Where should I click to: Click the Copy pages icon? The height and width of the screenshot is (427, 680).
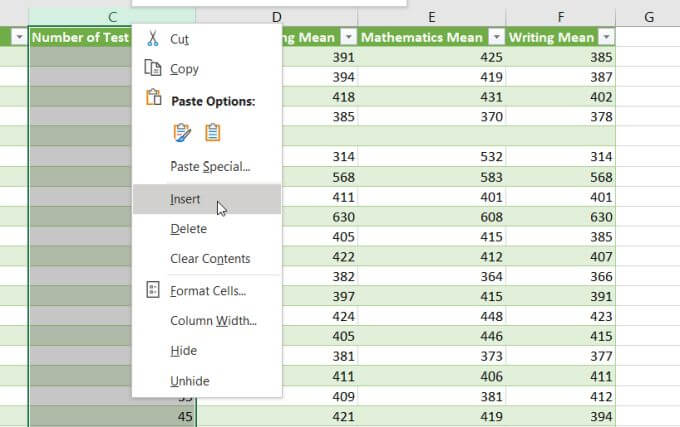[153, 68]
